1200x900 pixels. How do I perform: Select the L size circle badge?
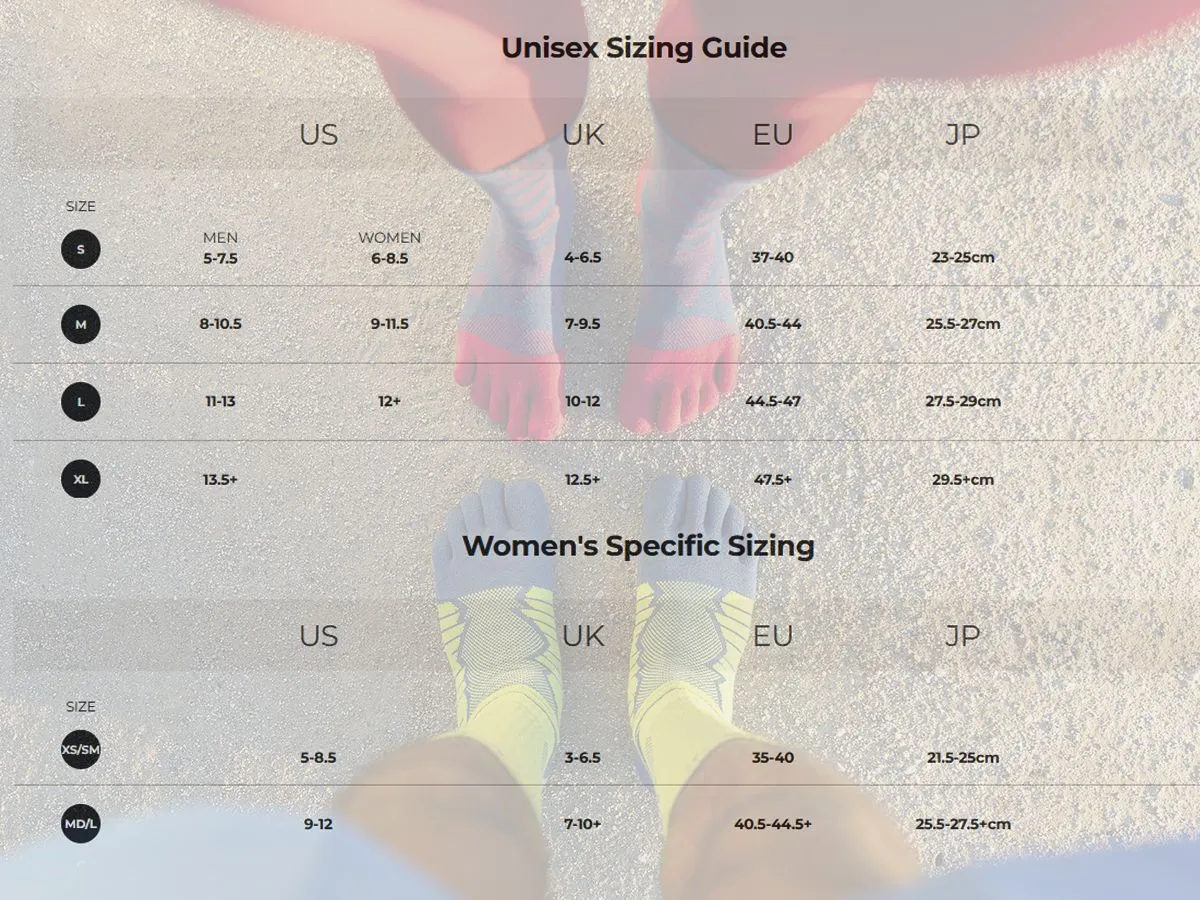pos(81,402)
